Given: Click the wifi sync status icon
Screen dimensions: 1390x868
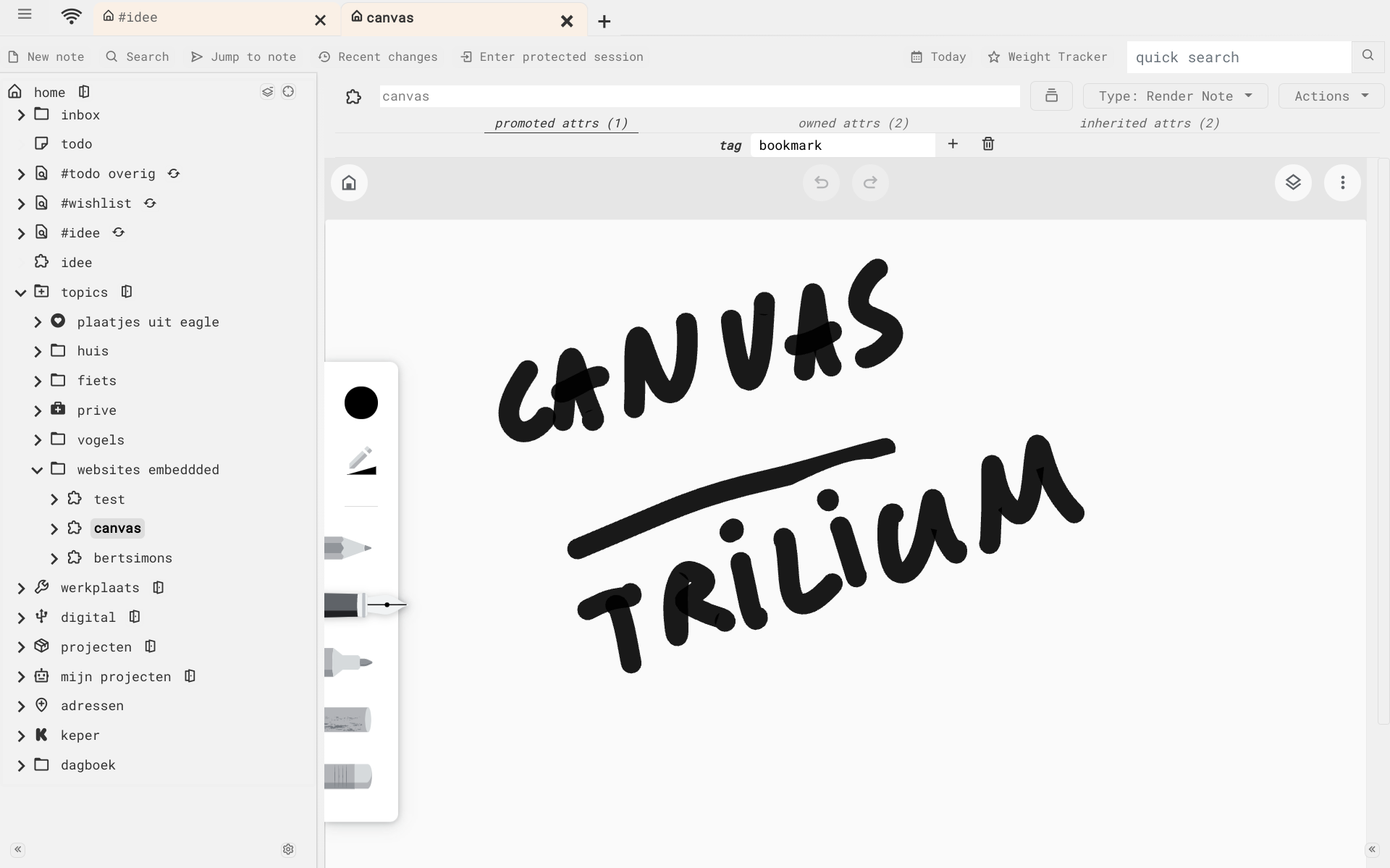Looking at the screenshot, I should pyautogui.click(x=71, y=16).
